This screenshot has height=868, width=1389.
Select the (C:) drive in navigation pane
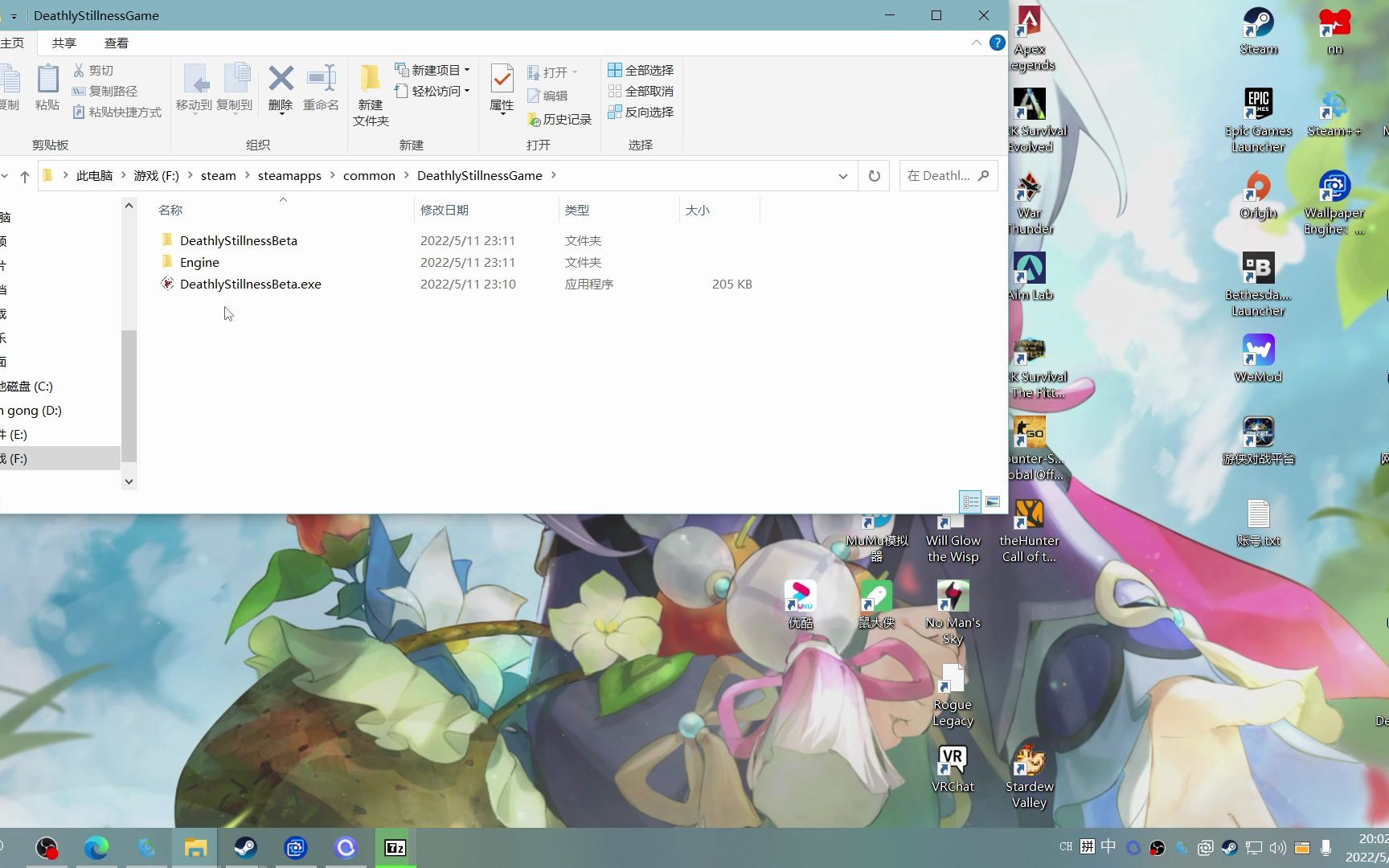coord(28,386)
